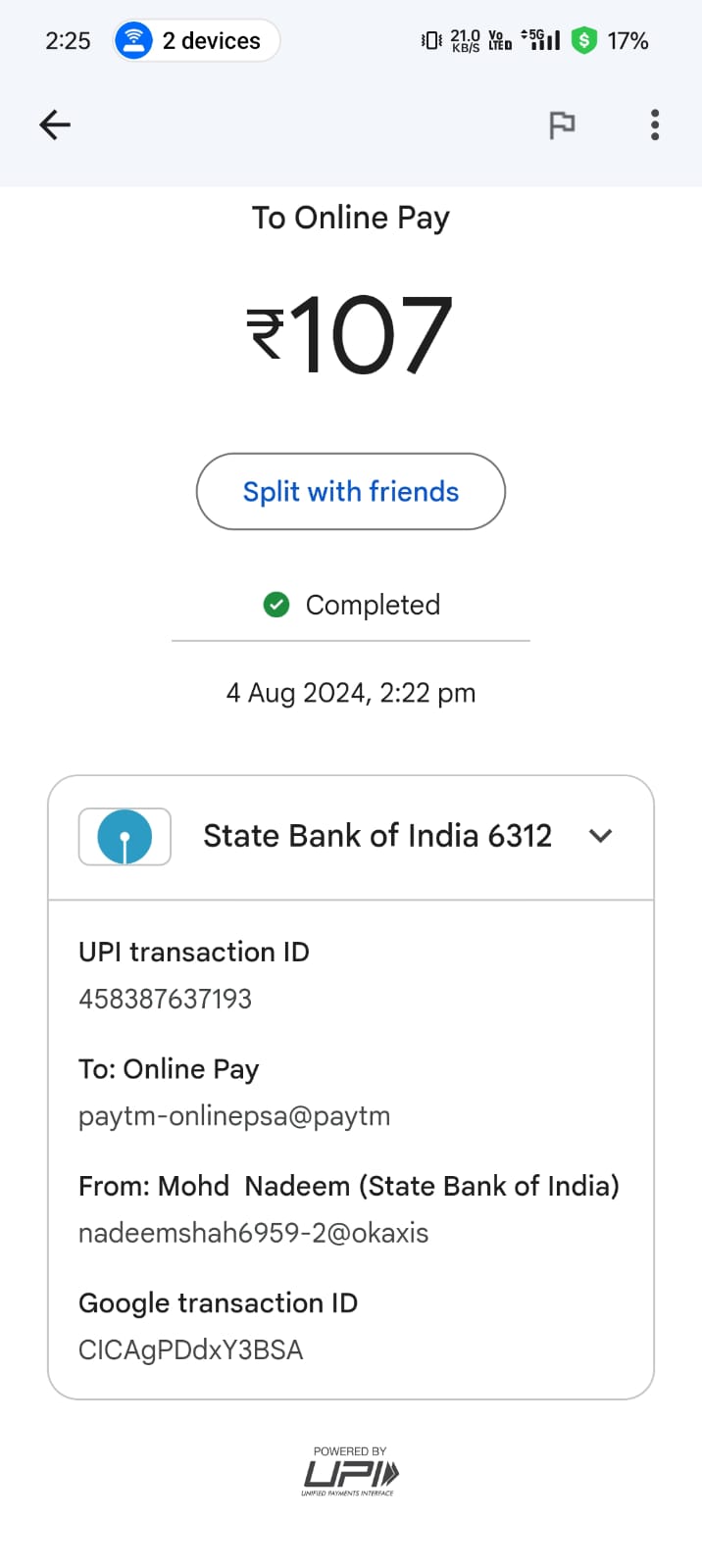Tap the State Bank of India logo
702x1568 pixels.
click(125, 837)
